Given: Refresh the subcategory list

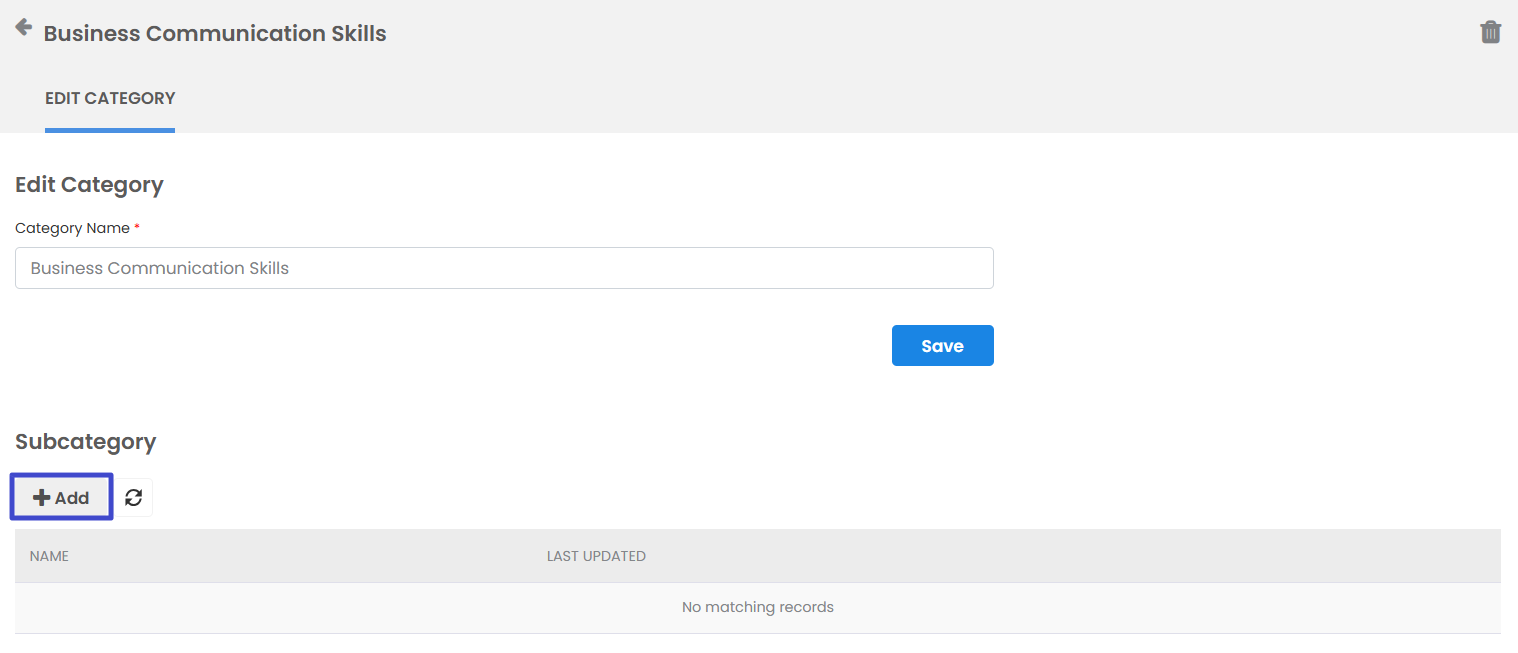Looking at the screenshot, I should tap(133, 498).
